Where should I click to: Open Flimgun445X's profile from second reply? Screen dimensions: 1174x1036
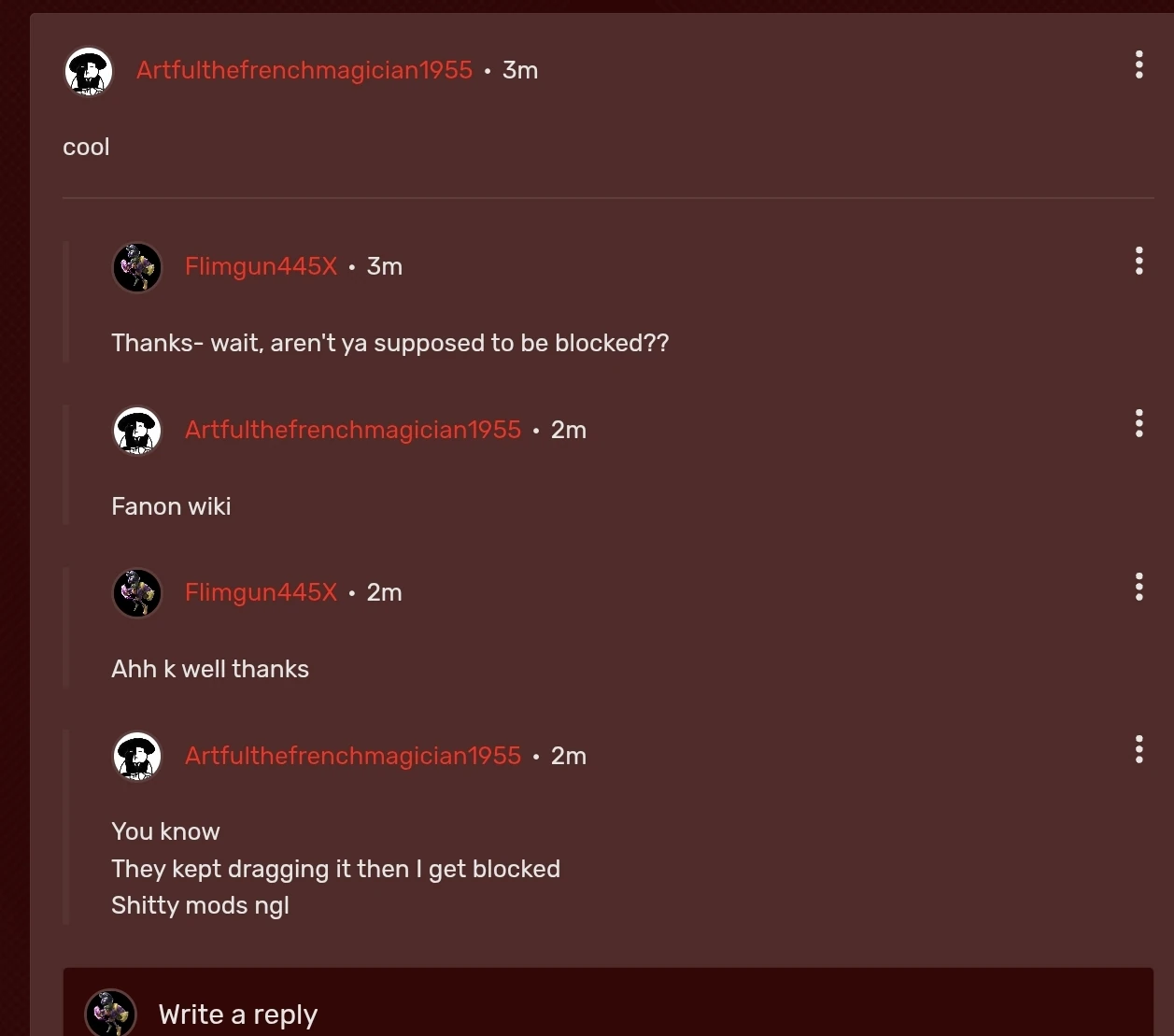(x=261, y=266)
